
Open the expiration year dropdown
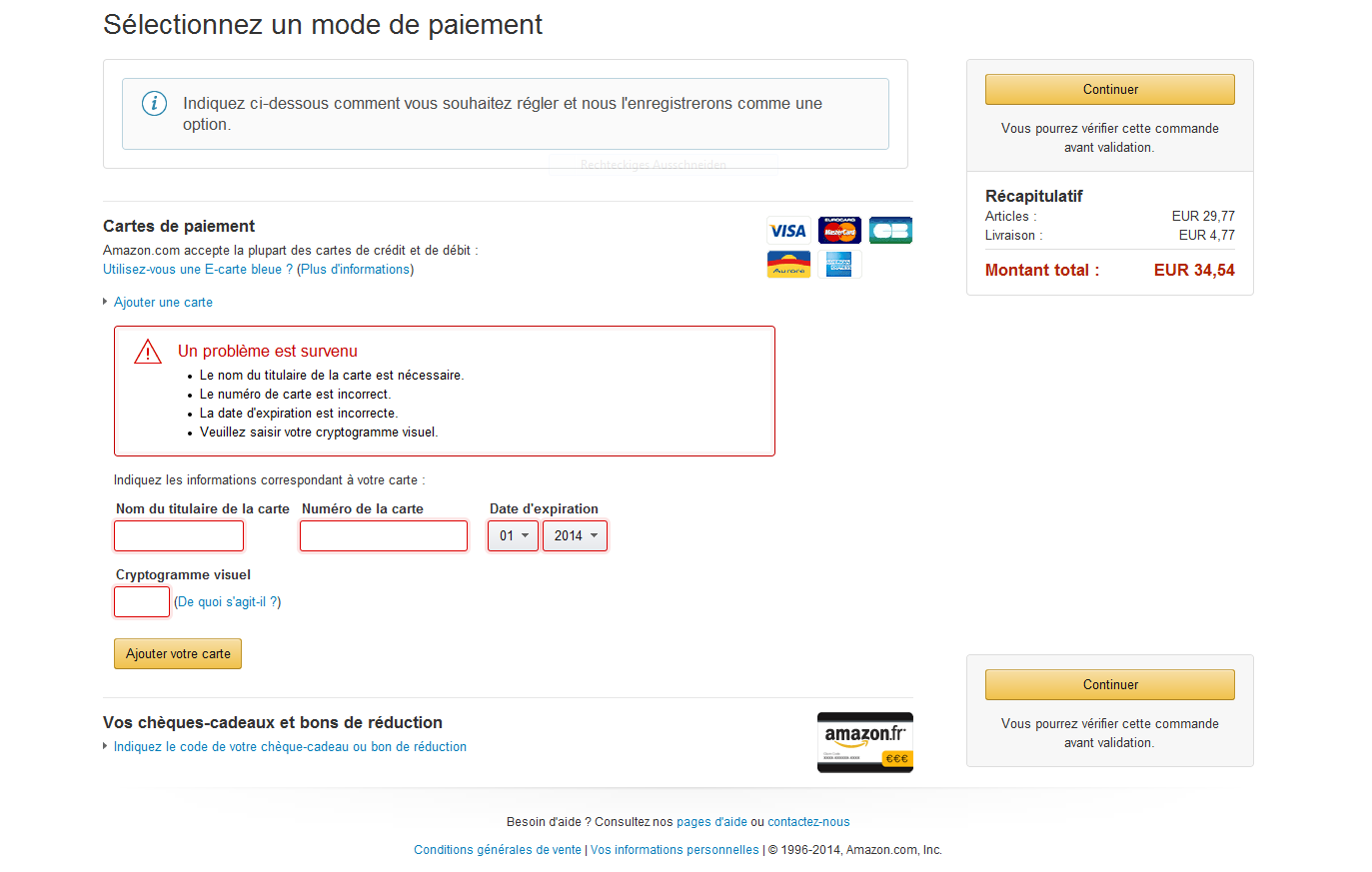coord(575,536)
